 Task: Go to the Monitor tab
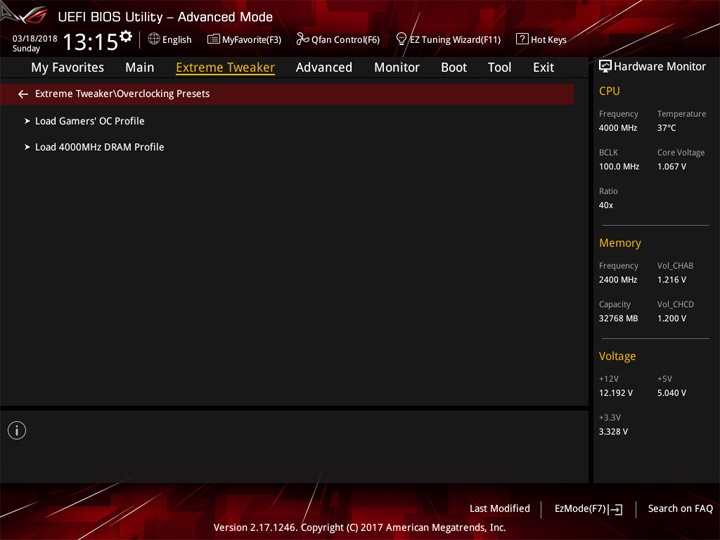(x=397, y=68)
